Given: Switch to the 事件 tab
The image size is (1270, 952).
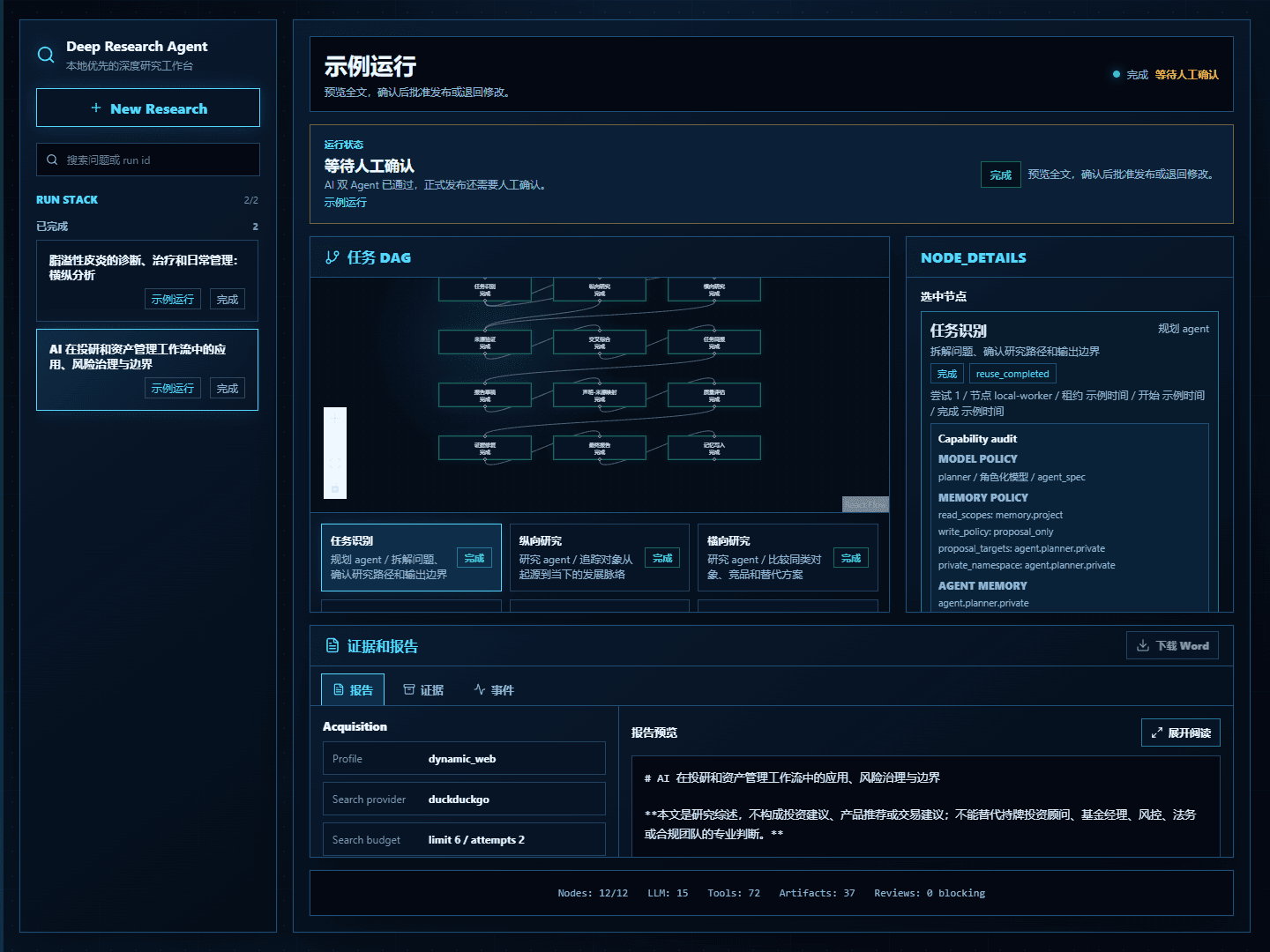Looking at the screenshot, I should [494, 689].
